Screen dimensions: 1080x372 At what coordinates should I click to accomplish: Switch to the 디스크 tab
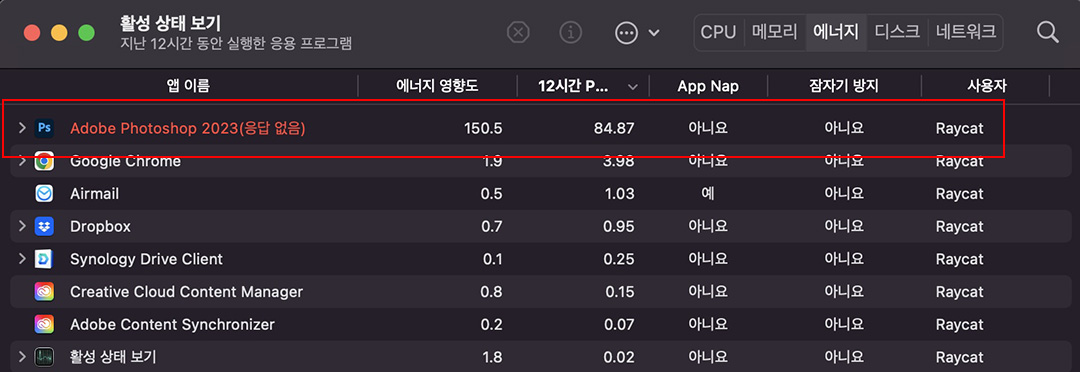pos(897,32)
